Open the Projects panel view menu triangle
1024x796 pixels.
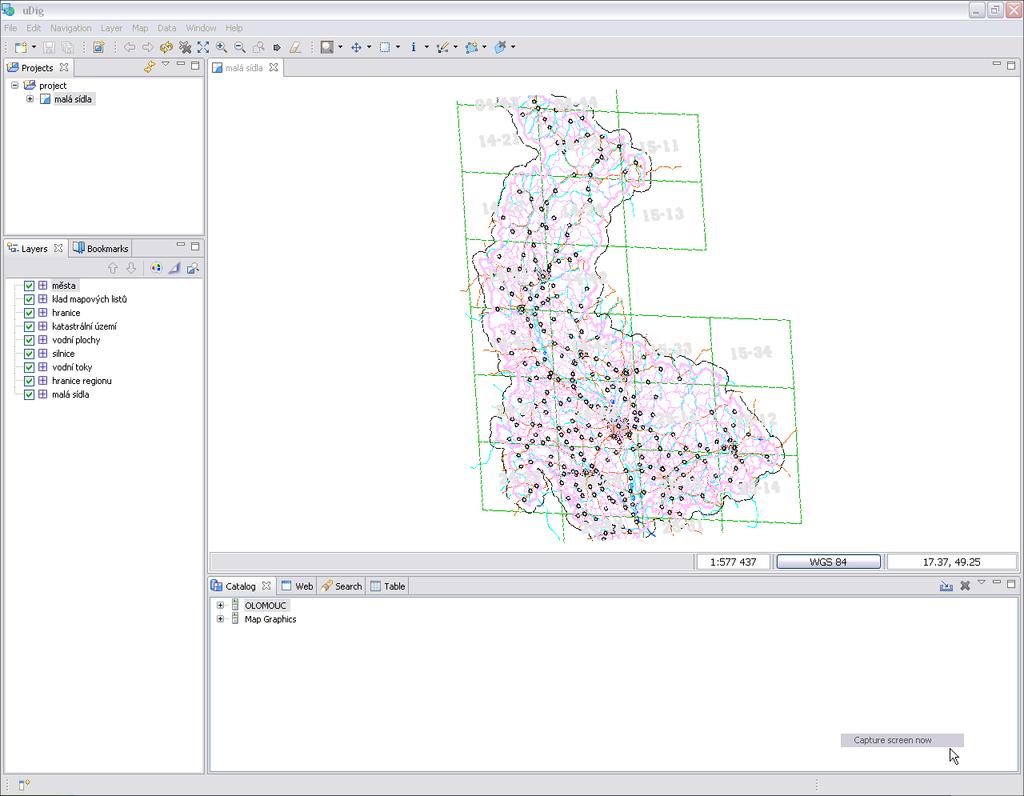(x=166, y=64)
